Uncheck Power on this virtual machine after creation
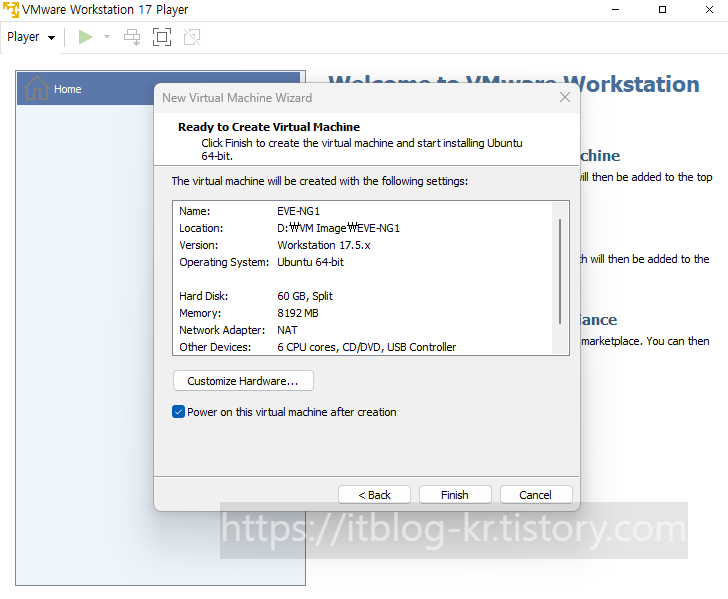 tap(178, 412)
